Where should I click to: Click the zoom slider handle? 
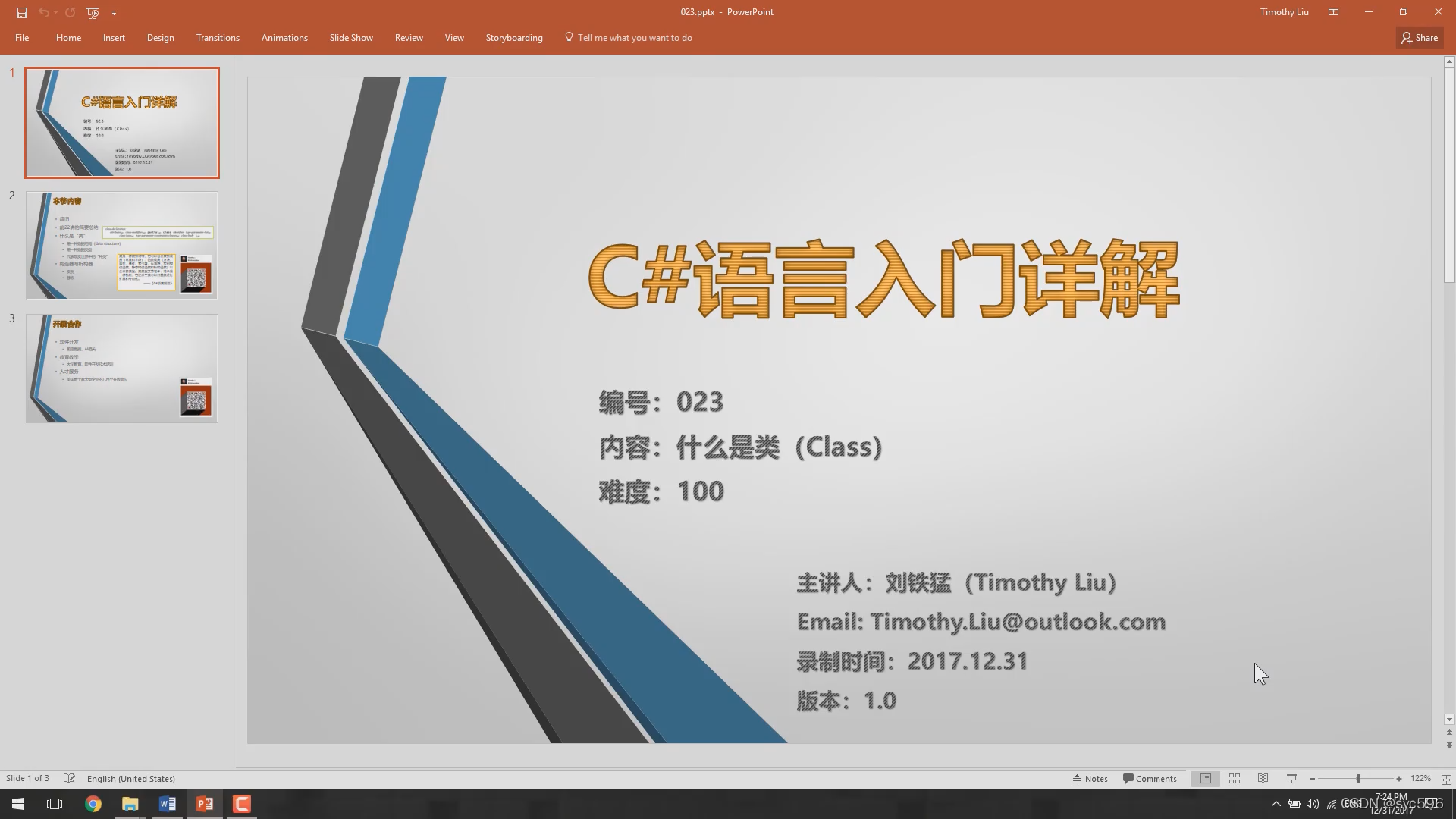(1358, 779)
